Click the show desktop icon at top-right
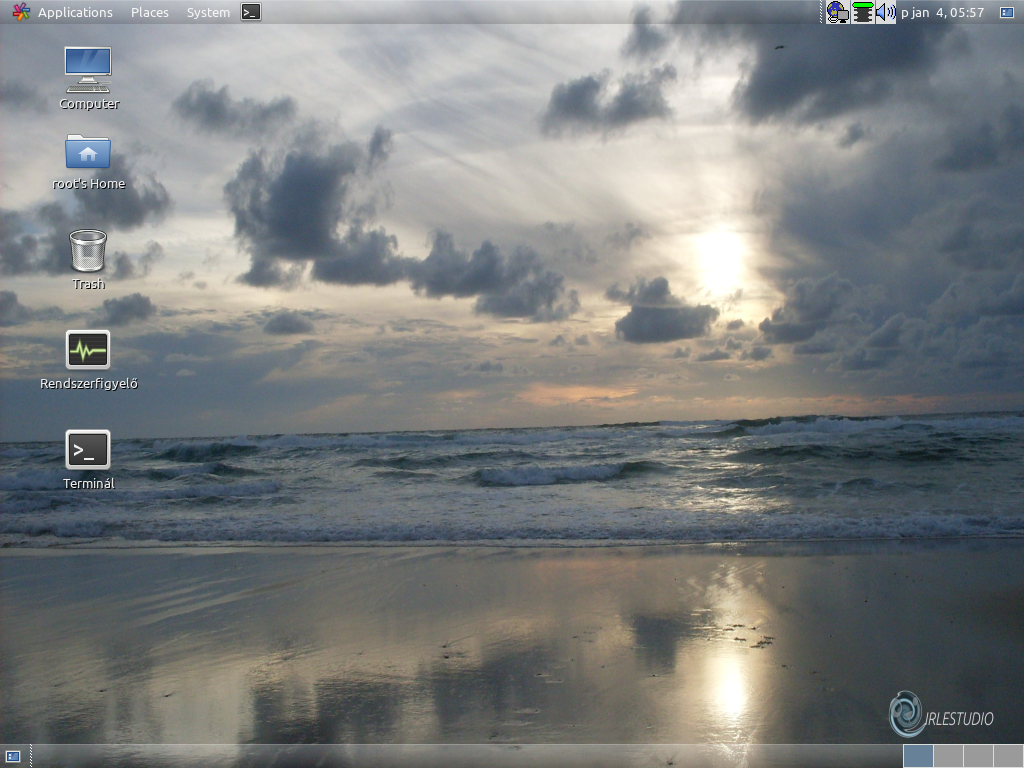1024x768 pixels. 1007,12
